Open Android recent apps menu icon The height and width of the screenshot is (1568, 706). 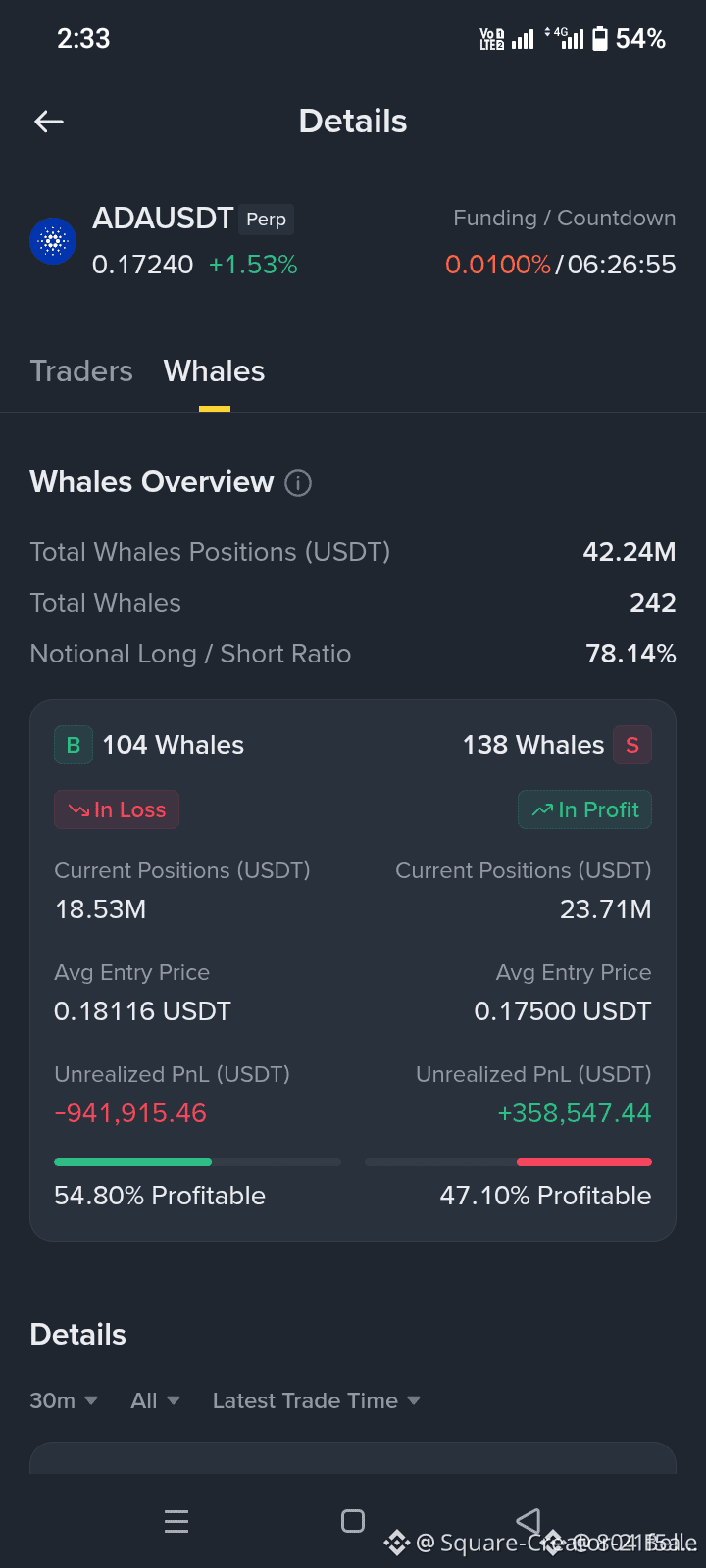[x=176, y=1521]
